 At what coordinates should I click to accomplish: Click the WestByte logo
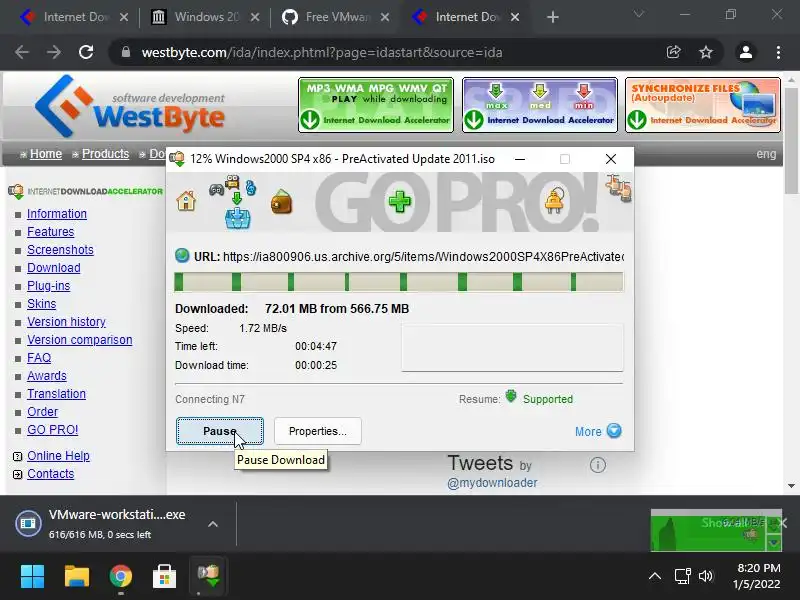point(130,106)
